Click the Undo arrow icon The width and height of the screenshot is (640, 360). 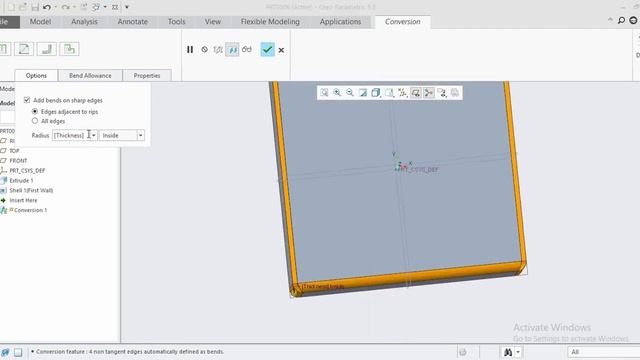pos(47,7)
